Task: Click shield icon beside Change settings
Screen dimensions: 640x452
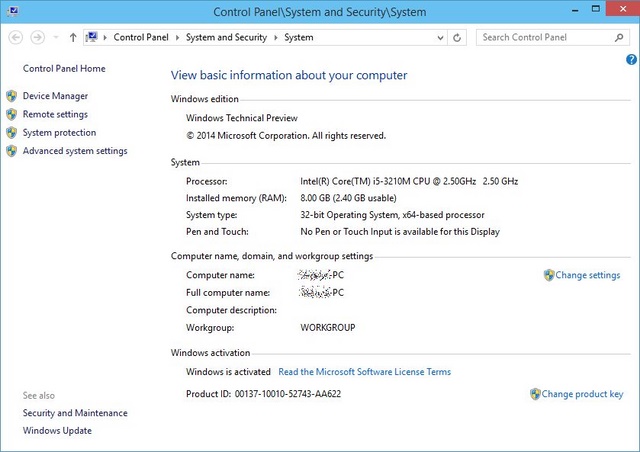Action: (x=549, y=275)
